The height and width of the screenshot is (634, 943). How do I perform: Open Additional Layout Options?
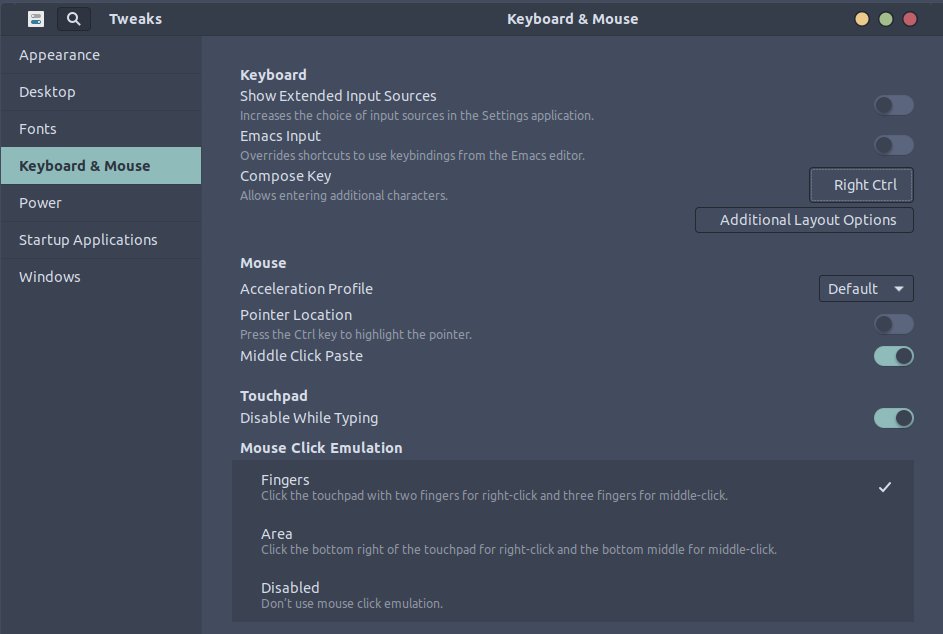click(804, 220)
